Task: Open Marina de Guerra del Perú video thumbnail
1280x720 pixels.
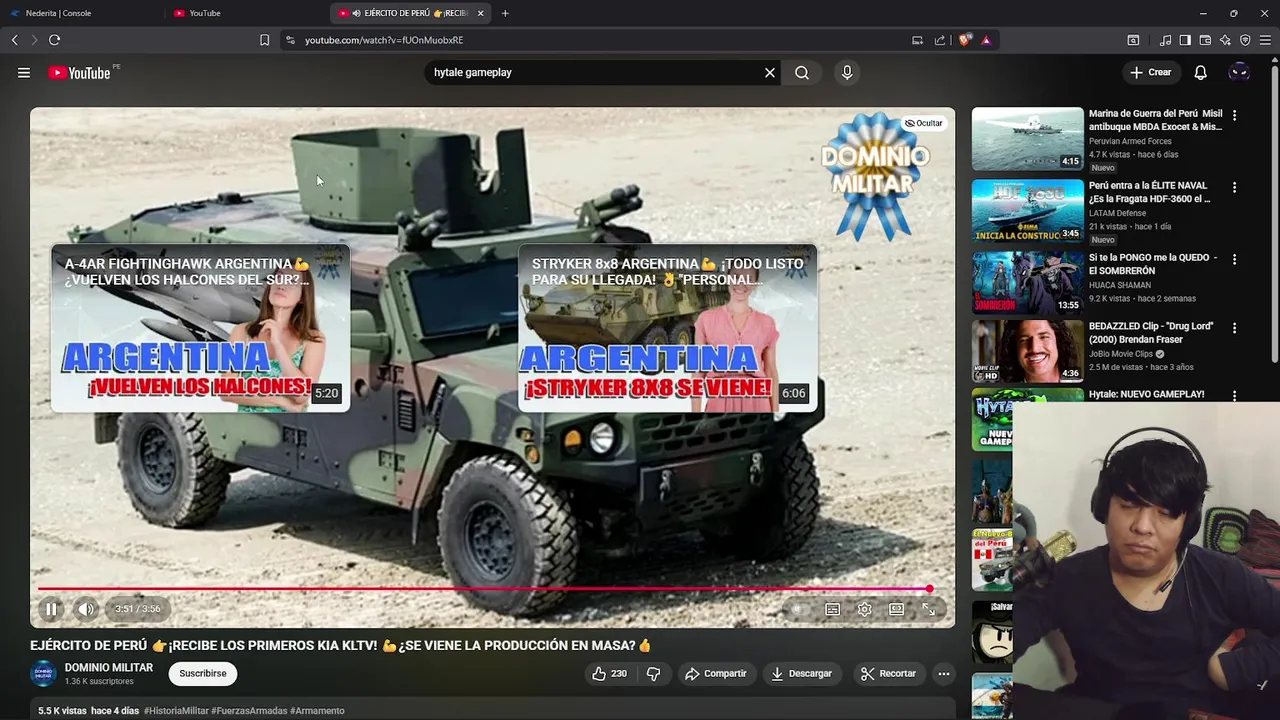Action: coord(1027,139)
